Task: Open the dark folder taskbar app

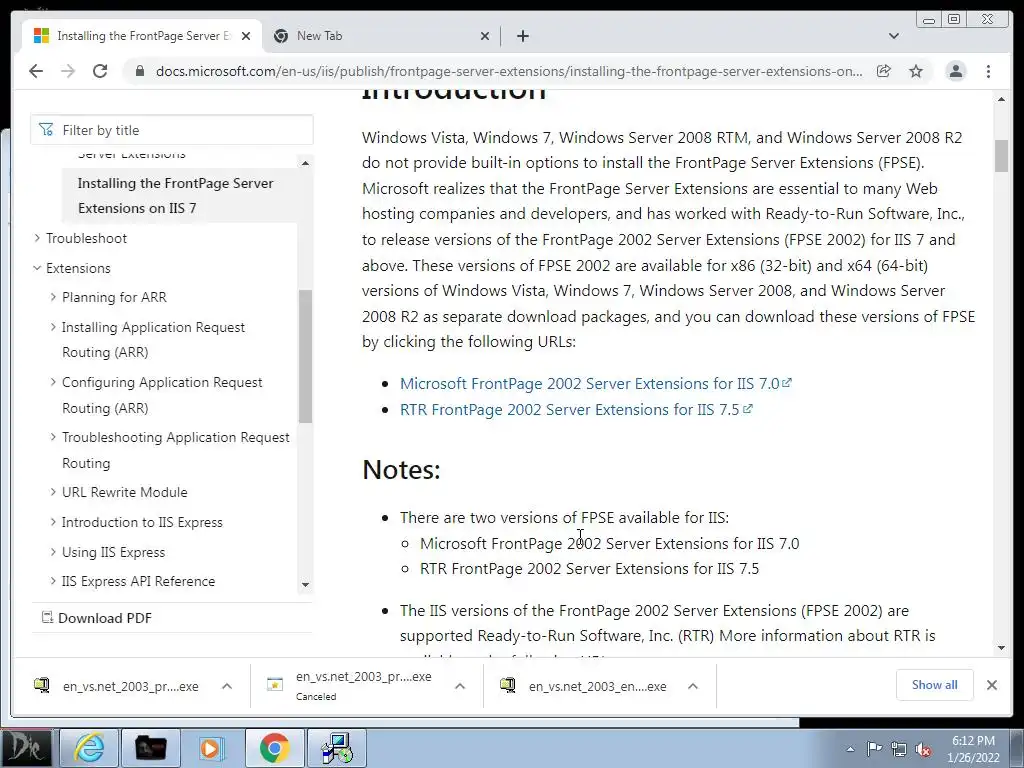Action: 150,748
